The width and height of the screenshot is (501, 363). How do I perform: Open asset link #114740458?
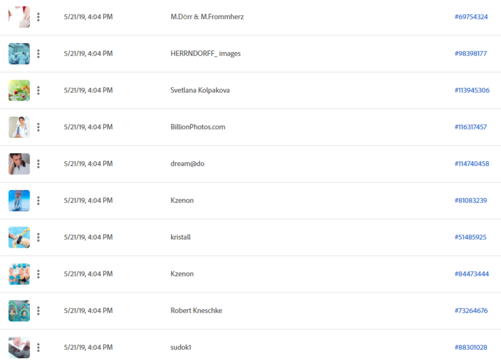472,164
